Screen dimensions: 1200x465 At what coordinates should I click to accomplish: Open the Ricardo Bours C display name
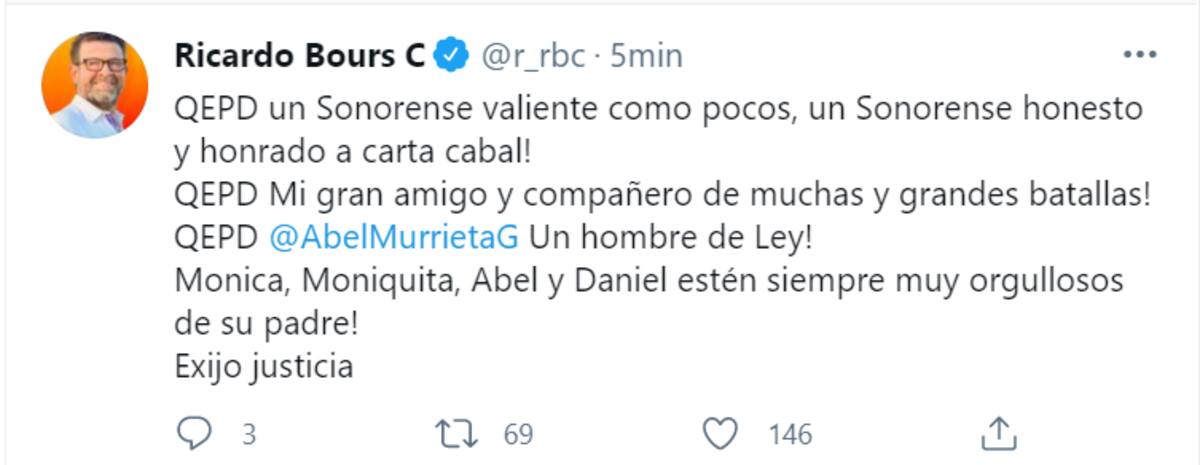tap(300, 55)
